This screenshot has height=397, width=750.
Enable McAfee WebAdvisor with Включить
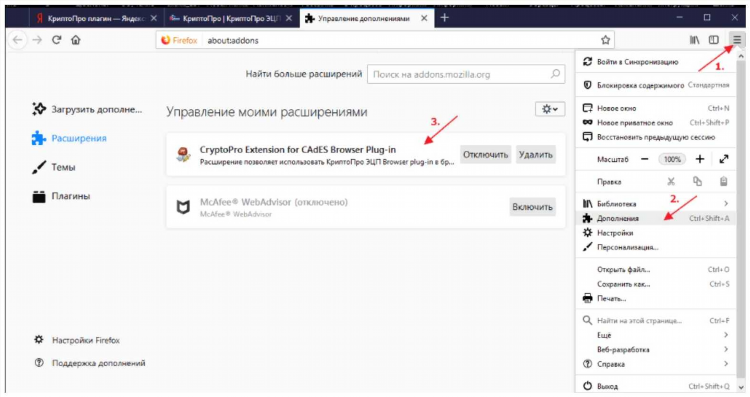click(532, 207)
